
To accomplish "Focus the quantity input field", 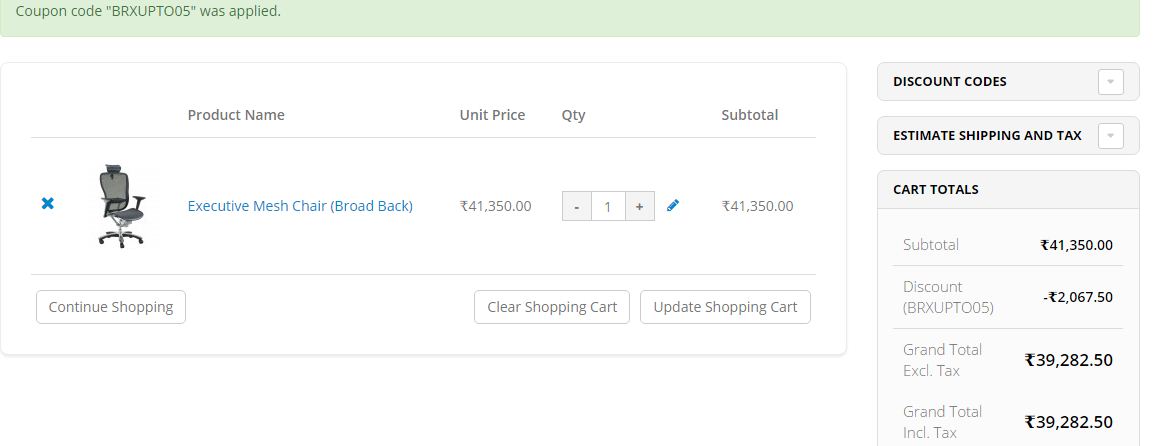I will 608,207.
